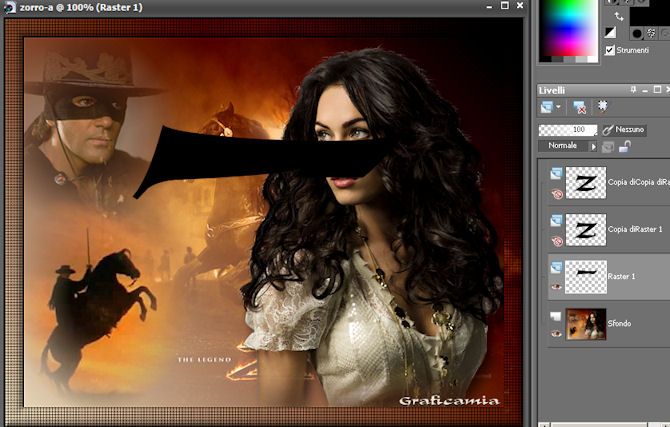Show the hidden Copia diRaster 1 layer

click(557, 241)
